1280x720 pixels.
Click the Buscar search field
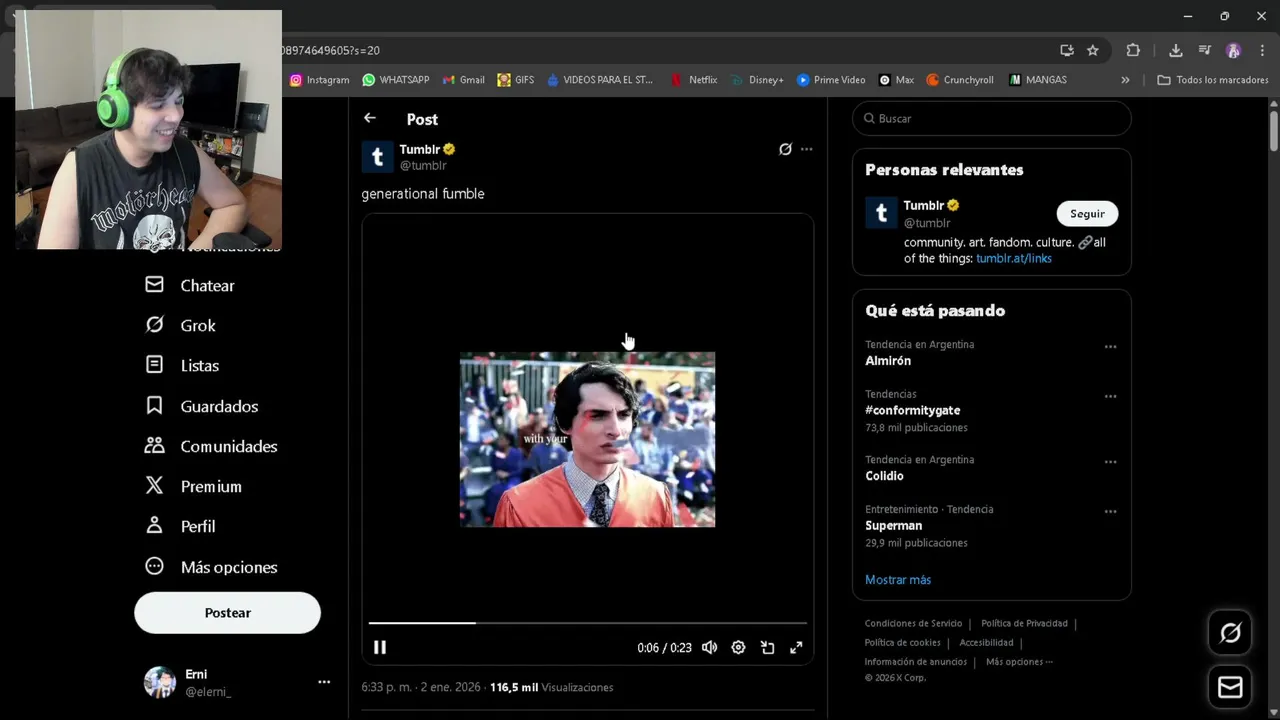click(x=991, y=118)
